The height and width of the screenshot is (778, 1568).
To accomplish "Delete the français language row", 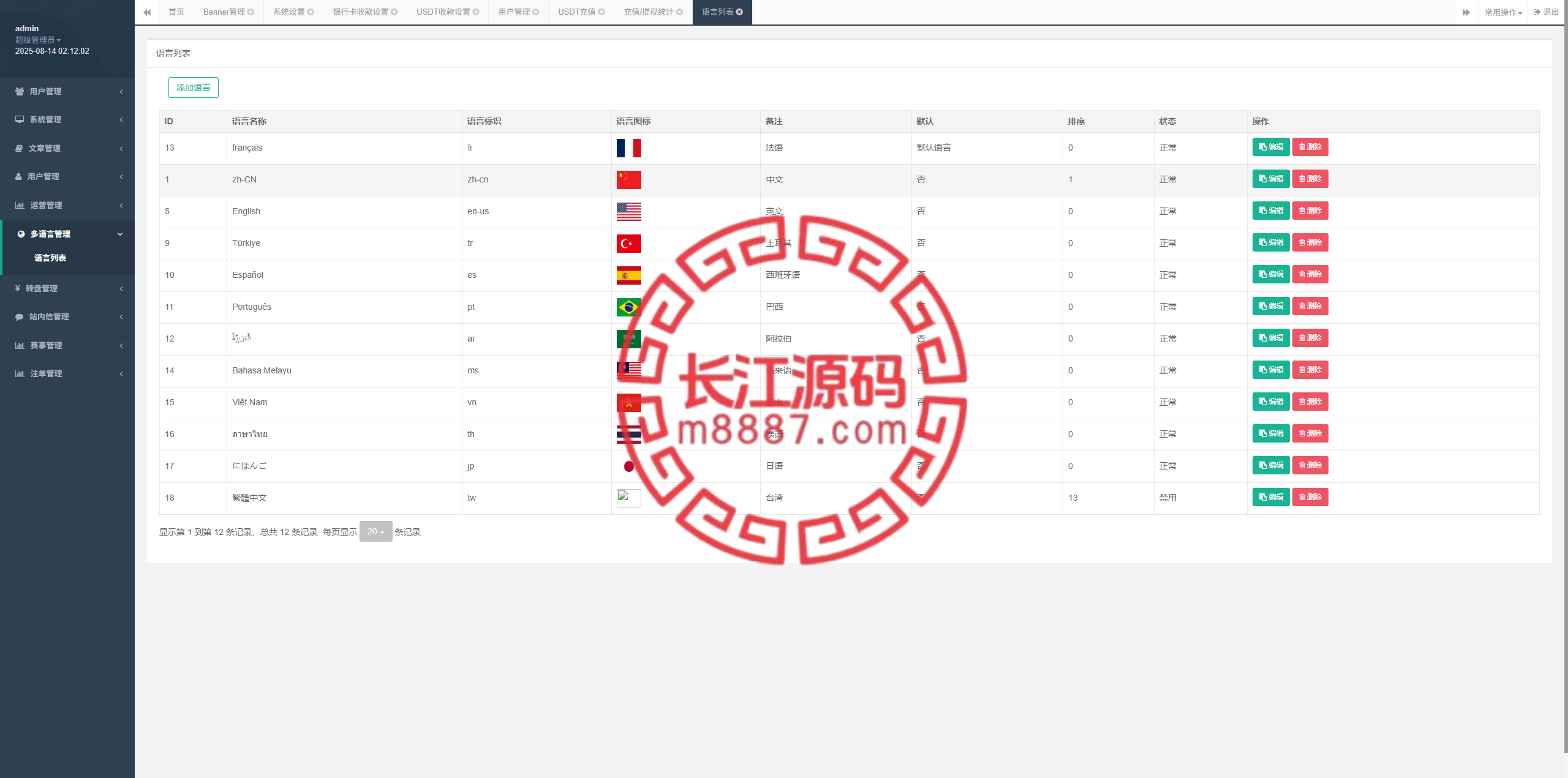I will pyautogui.click(x=1310, y=147).
